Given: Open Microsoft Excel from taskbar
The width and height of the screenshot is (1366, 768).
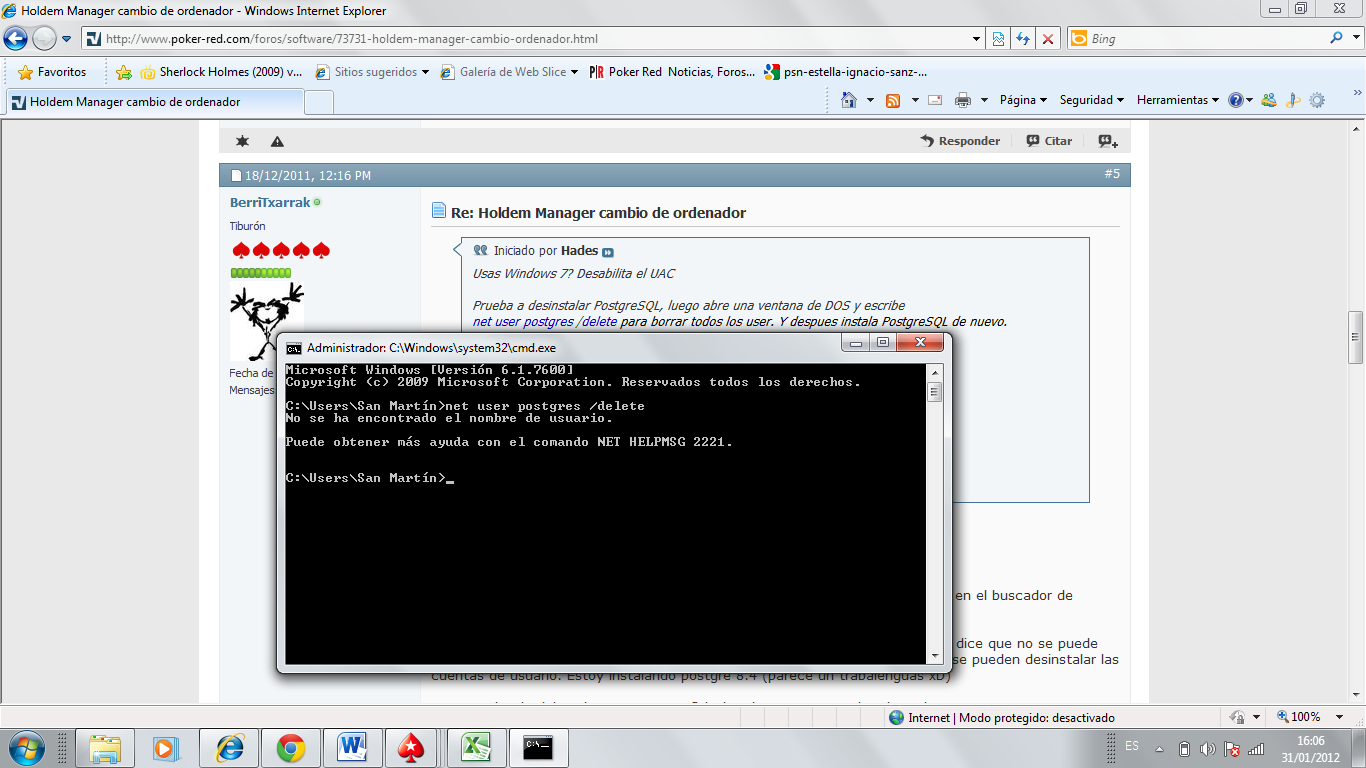Looking at the screenshot, I should point(477,748).
